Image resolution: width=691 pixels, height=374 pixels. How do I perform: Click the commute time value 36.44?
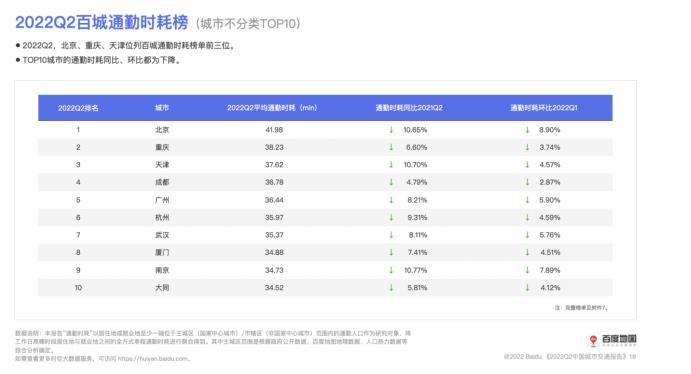274,200
